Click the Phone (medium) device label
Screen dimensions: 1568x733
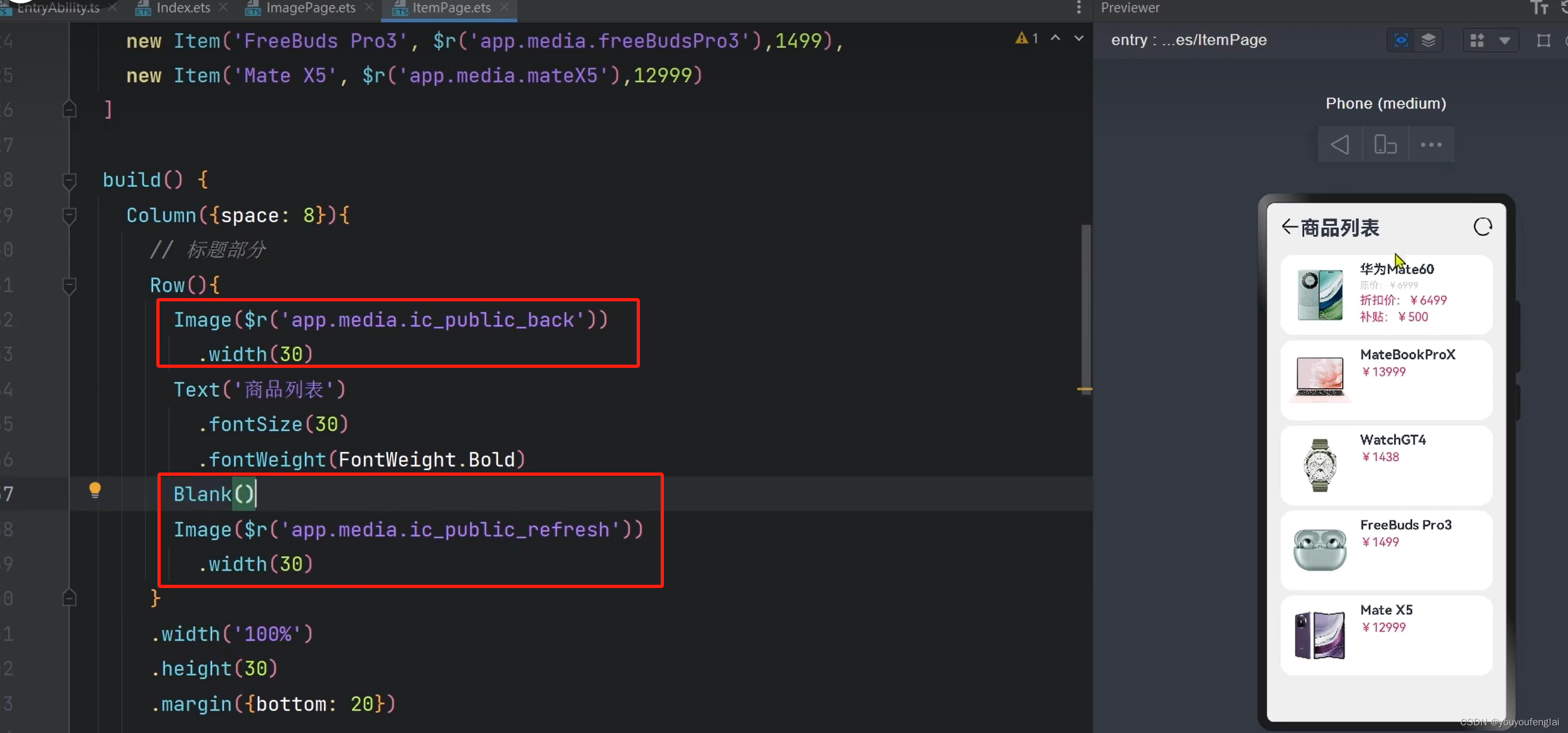pos(1386,104)
